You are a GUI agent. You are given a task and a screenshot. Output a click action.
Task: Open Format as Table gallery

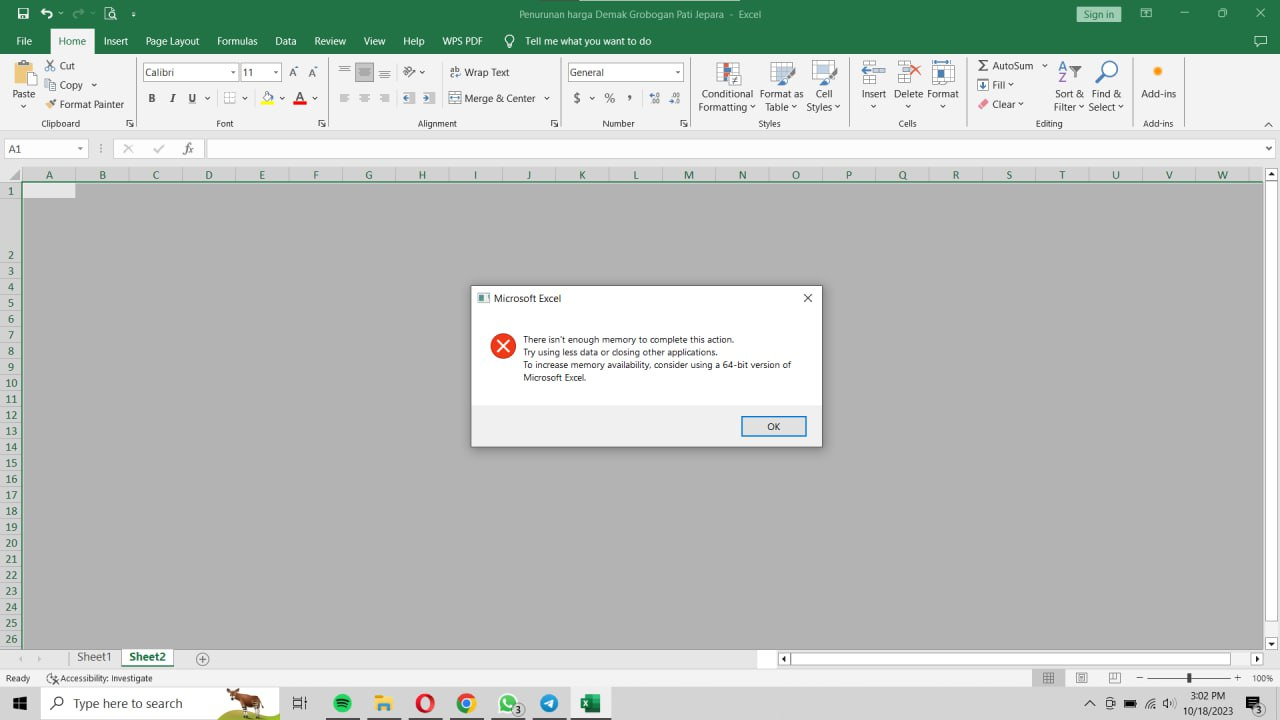click(x=782, y=87)
